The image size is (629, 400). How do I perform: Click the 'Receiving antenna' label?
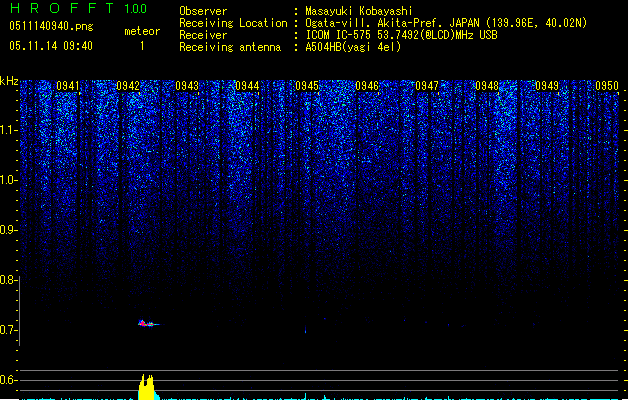tap(230, 47)
